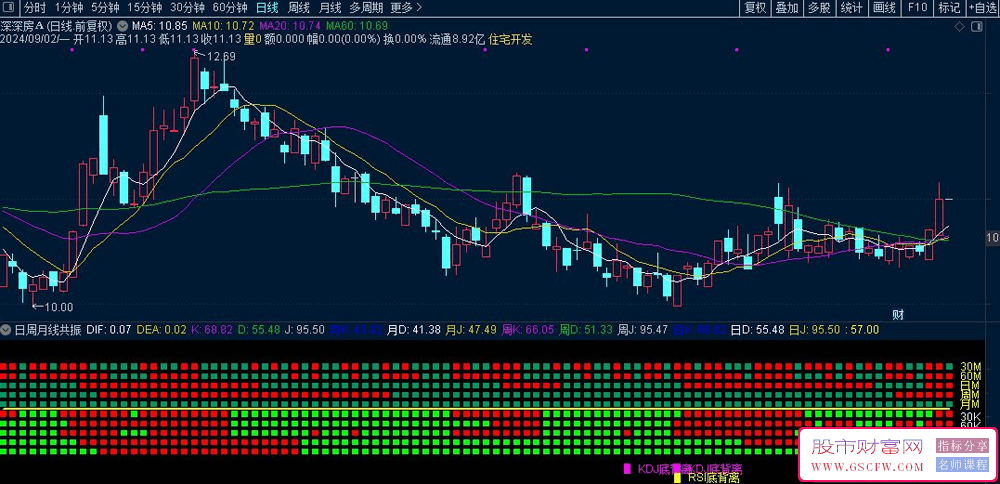Click the MA10: 10.72 value
Viewport: 1000px width, 484px height.
[x=223, y=27]
